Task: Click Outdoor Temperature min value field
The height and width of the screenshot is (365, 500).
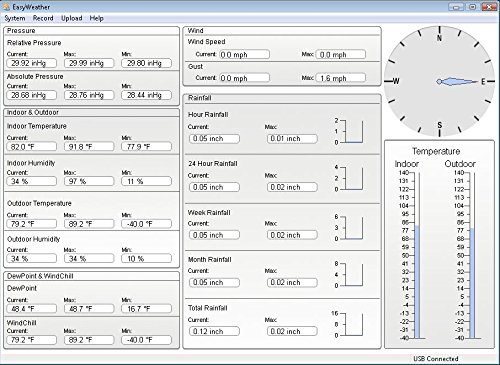Action: click(x=147, y=224)
